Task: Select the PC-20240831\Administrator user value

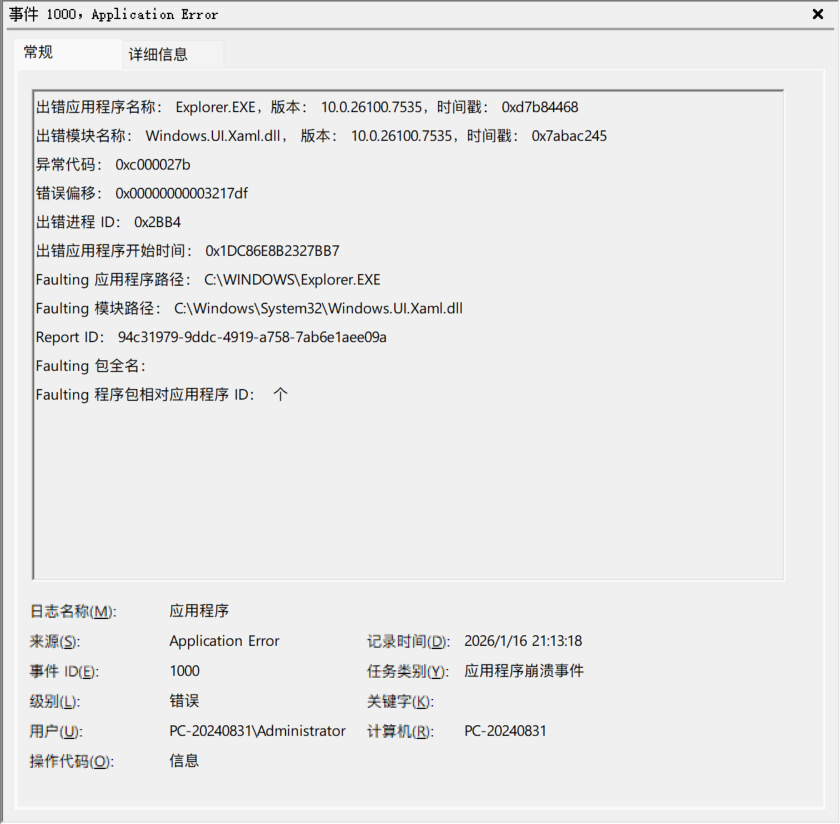Action: (x=260, y=731)
